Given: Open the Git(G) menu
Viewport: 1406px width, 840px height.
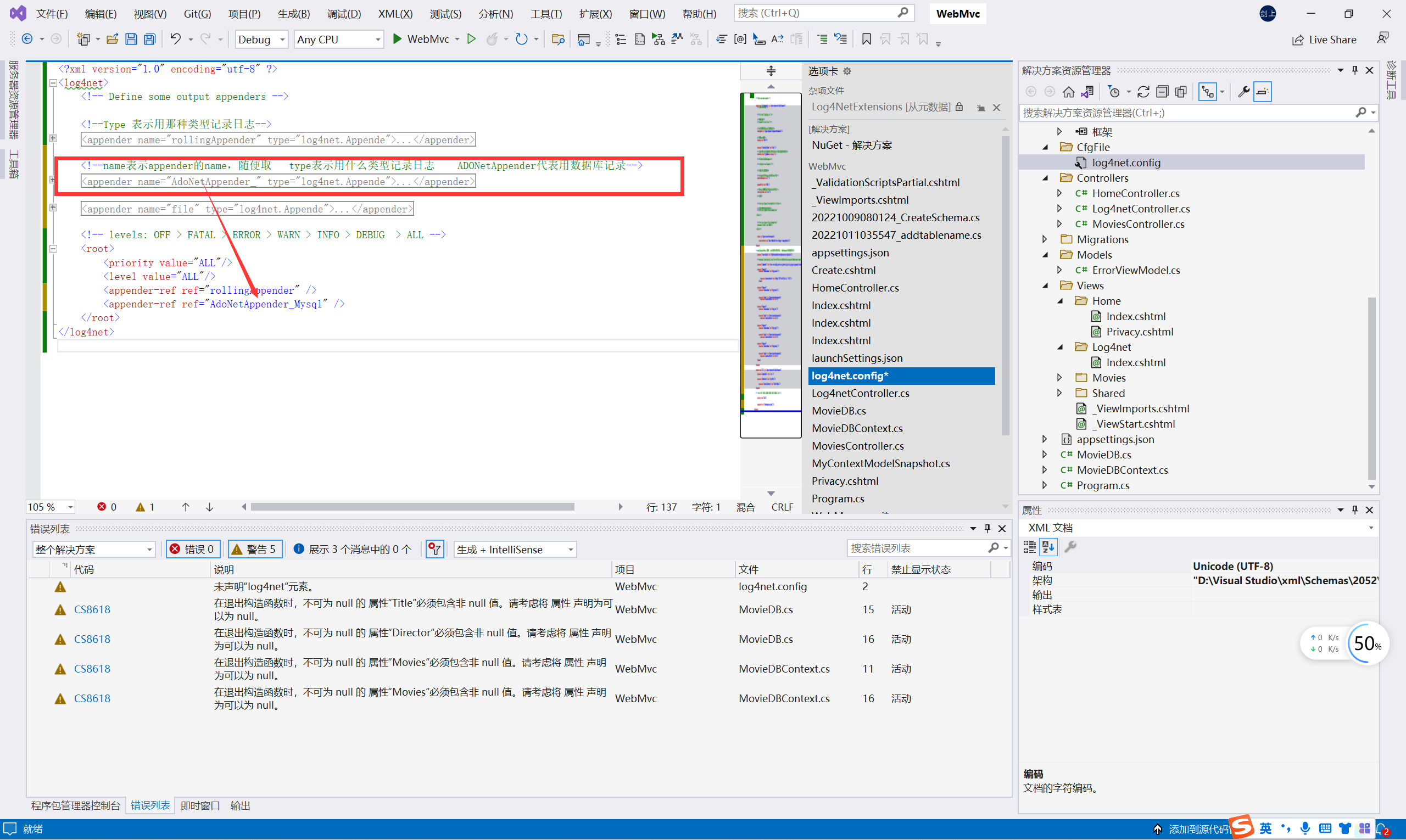Looking at the screenshot, I should point(197,14).
